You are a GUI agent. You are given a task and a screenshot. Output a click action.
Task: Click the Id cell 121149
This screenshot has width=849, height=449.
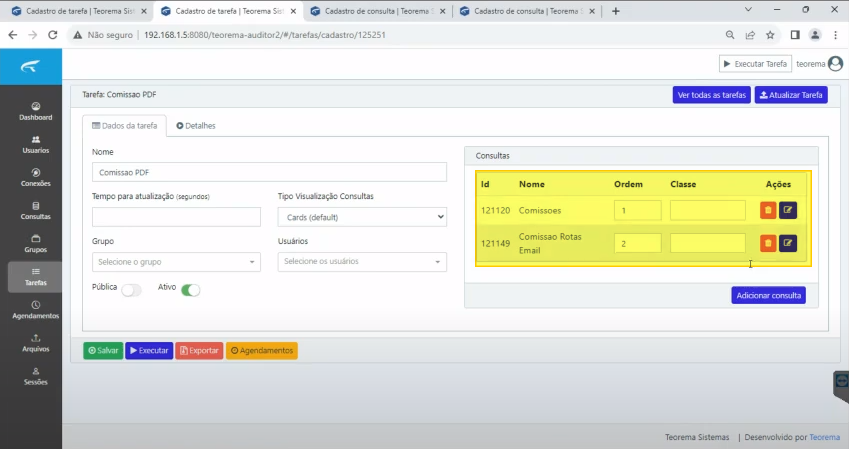(495, 243)
